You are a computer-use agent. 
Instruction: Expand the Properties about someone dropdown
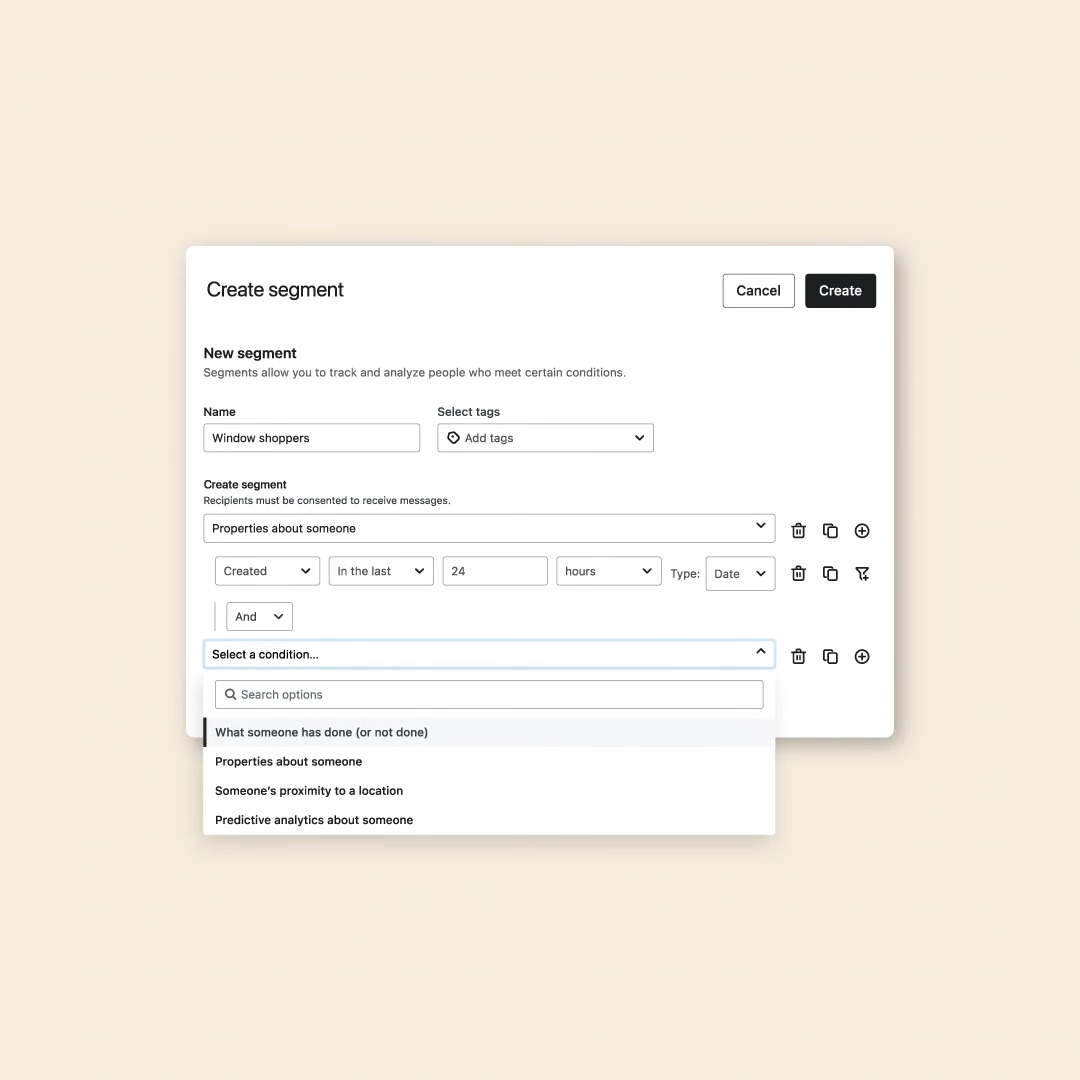tap(488, 528)
